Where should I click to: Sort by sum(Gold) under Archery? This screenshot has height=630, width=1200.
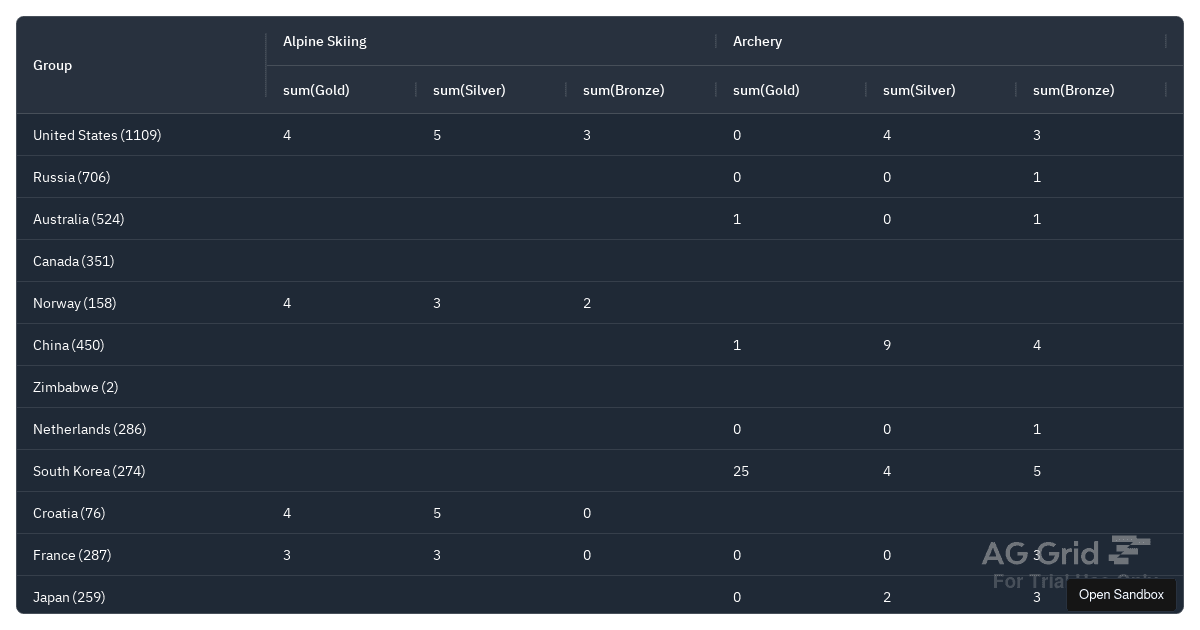(791, 90)
